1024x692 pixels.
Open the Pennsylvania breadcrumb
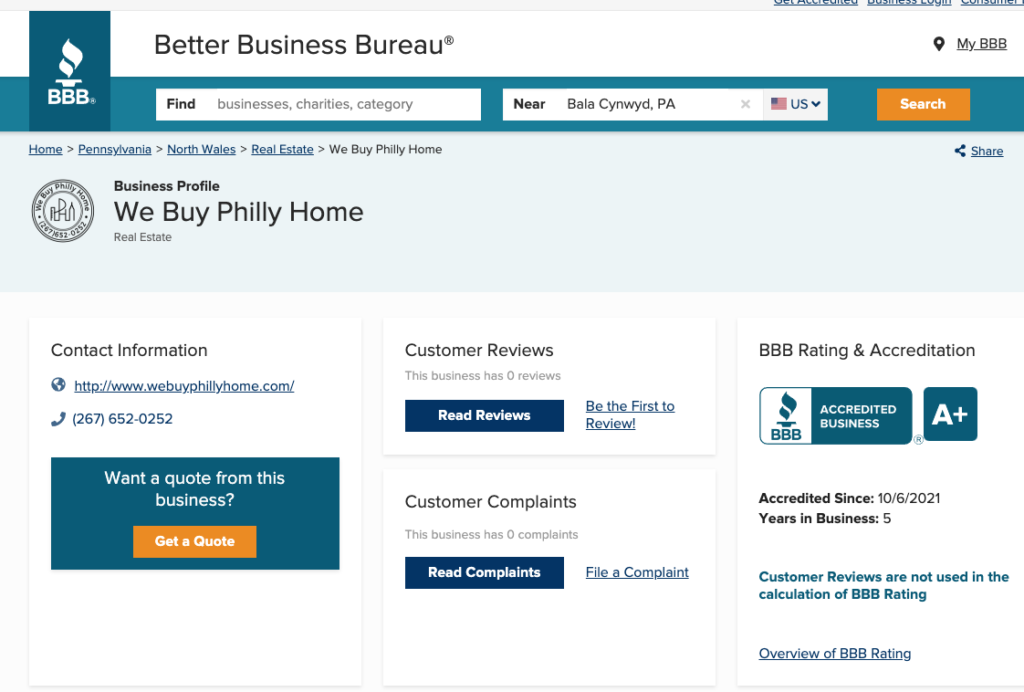tap(115, 149)
